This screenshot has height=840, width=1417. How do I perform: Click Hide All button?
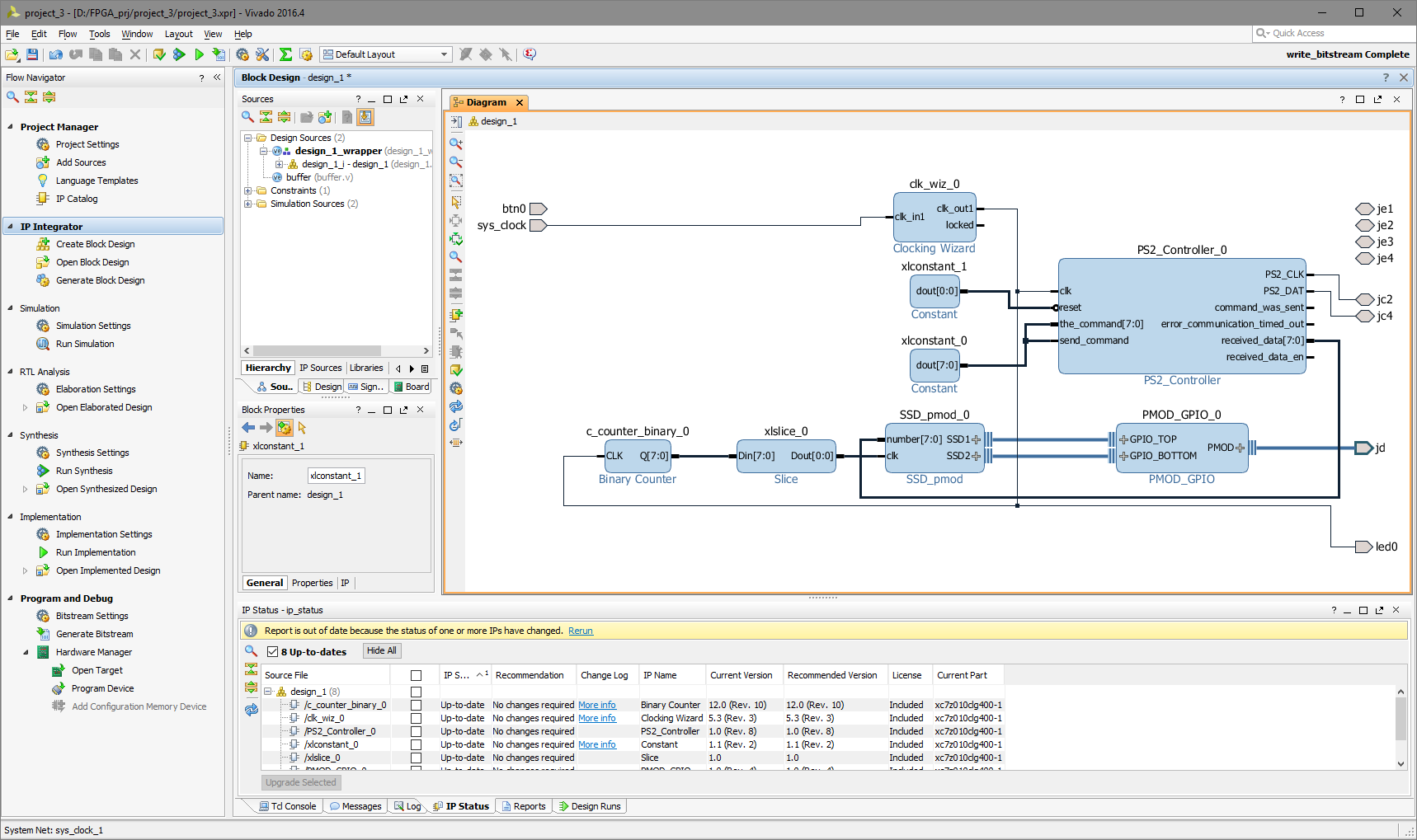click(x=382, y=651)
